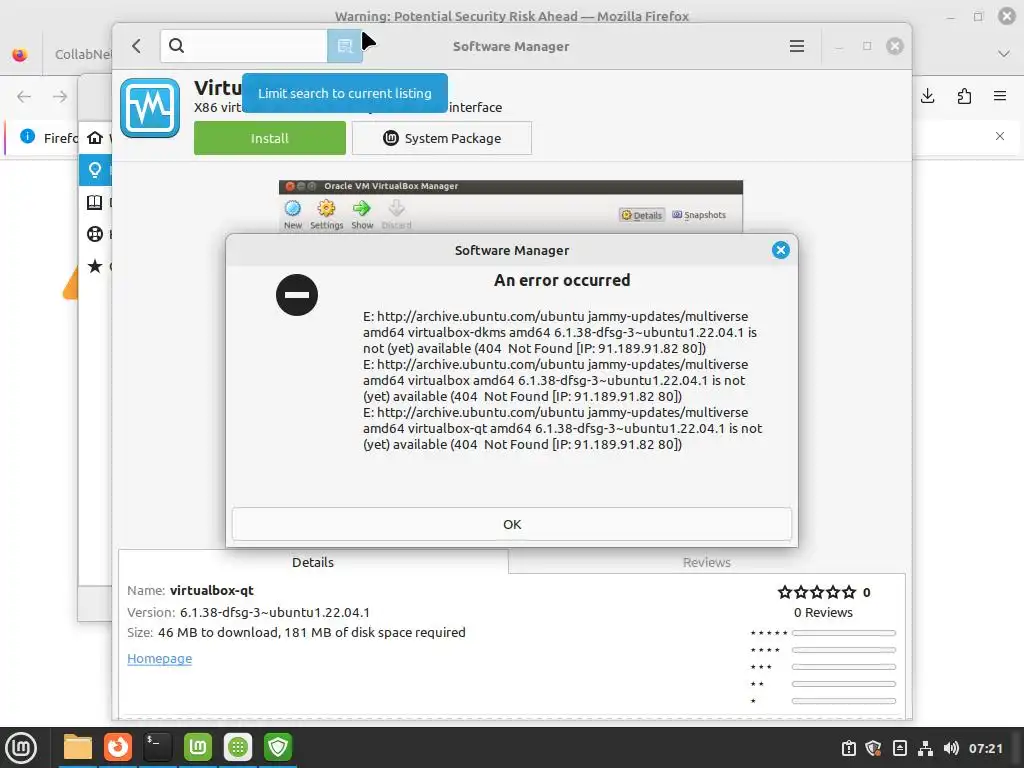Click the home icon in background window
1024x768 pixels.
95,138
